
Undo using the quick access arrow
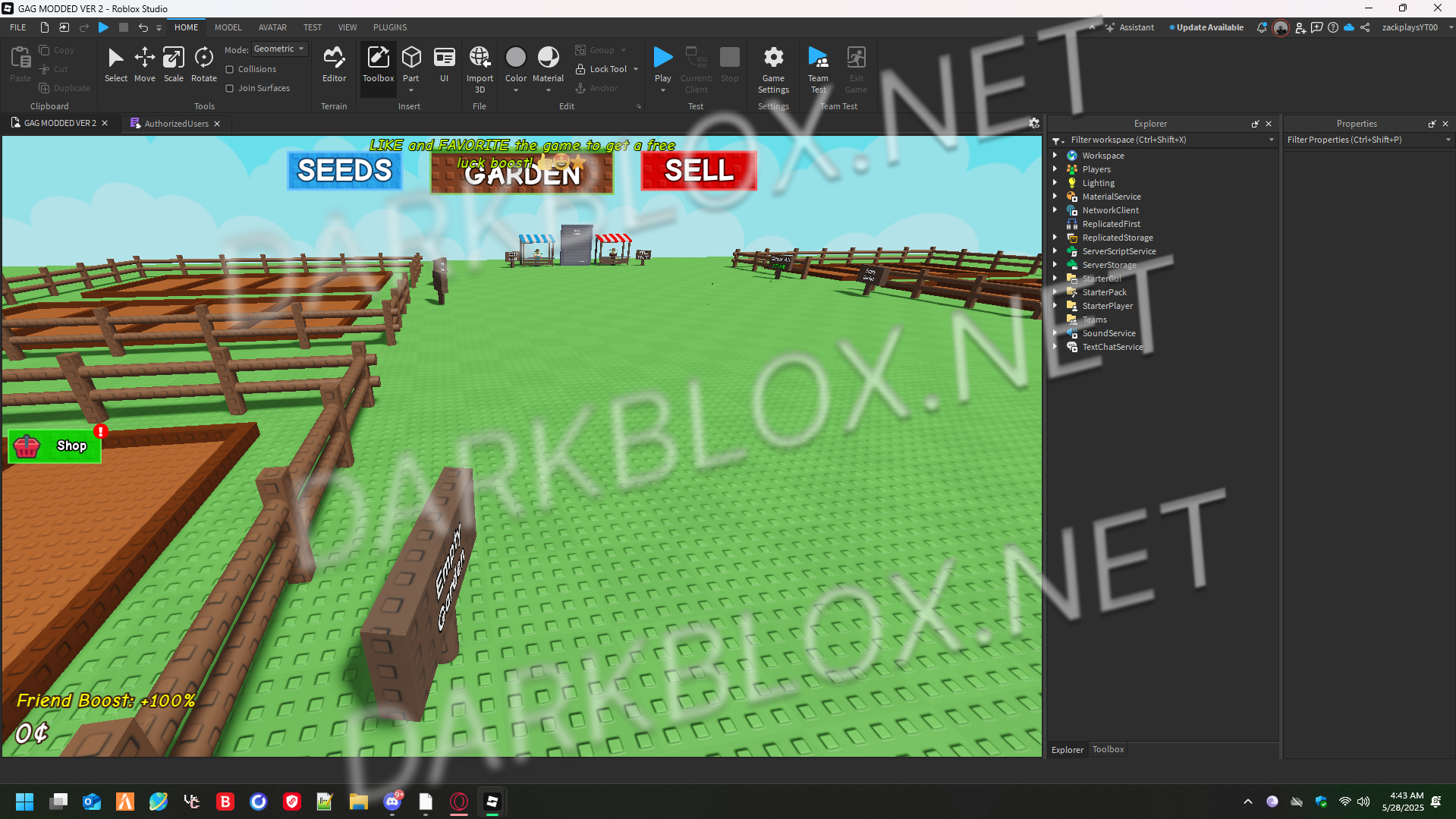[143, 27]
